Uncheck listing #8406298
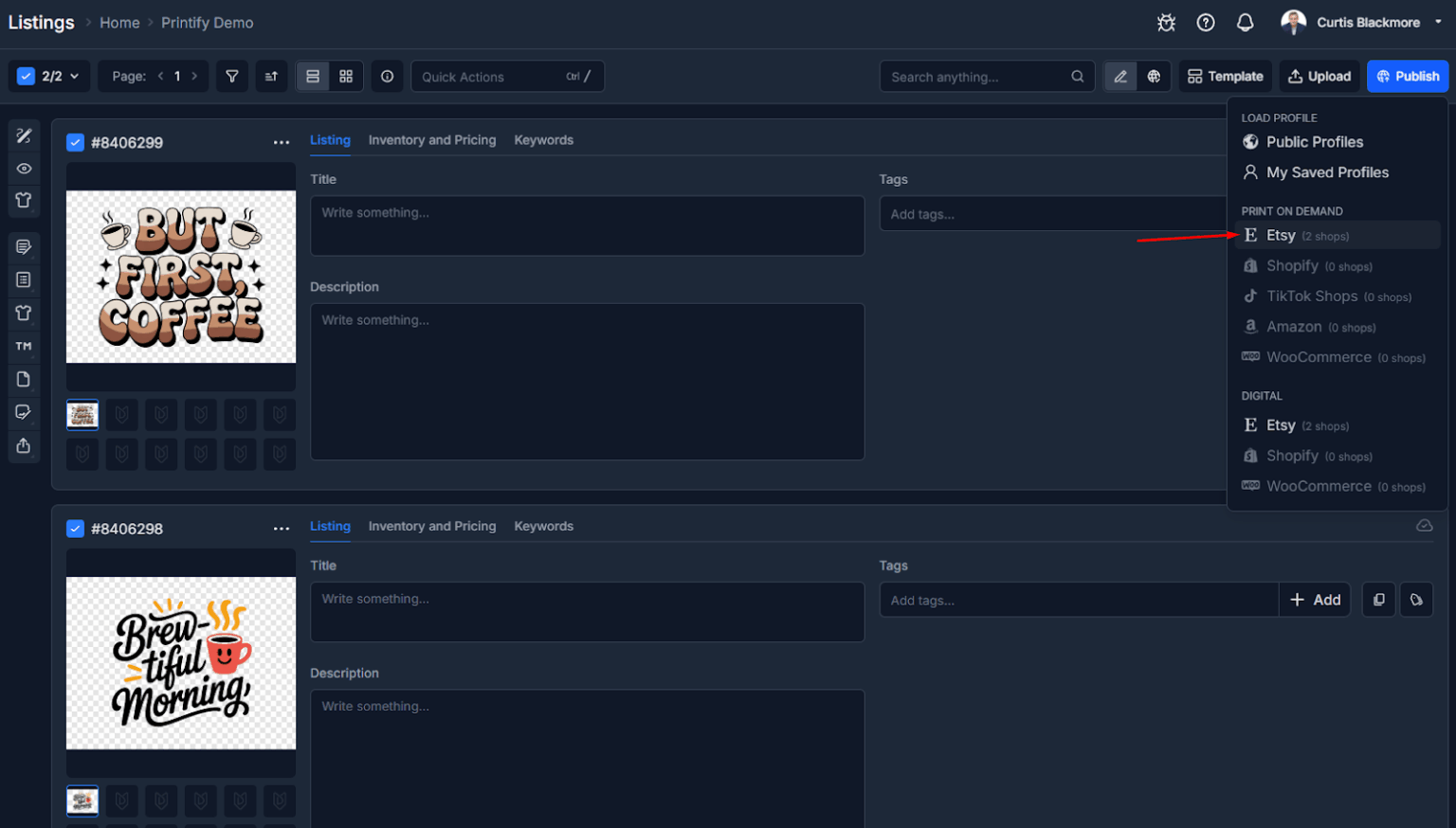1456x828 pixels. coord(75,529)
